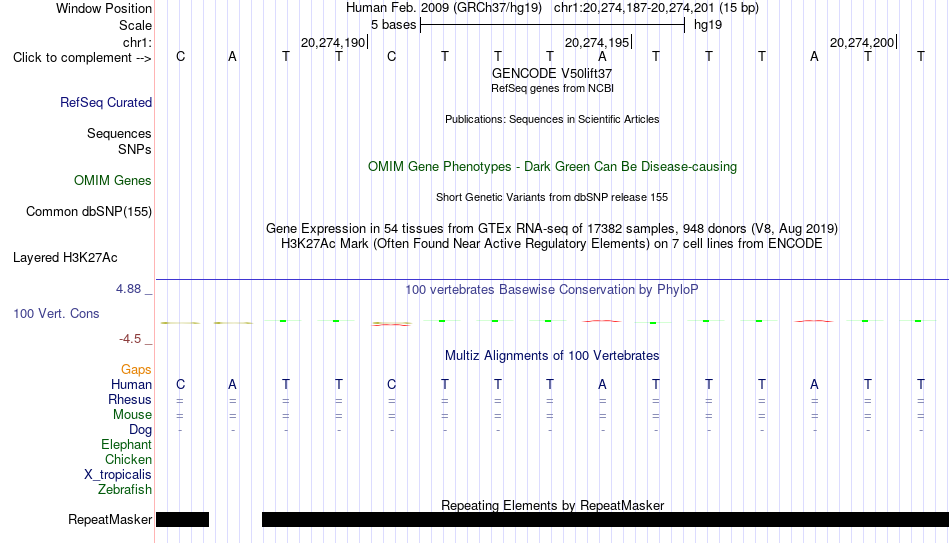The image size is (950, 543).
Task: Click the H3K27Ac Mark ENCODE track title
Action: click(552, 244)
